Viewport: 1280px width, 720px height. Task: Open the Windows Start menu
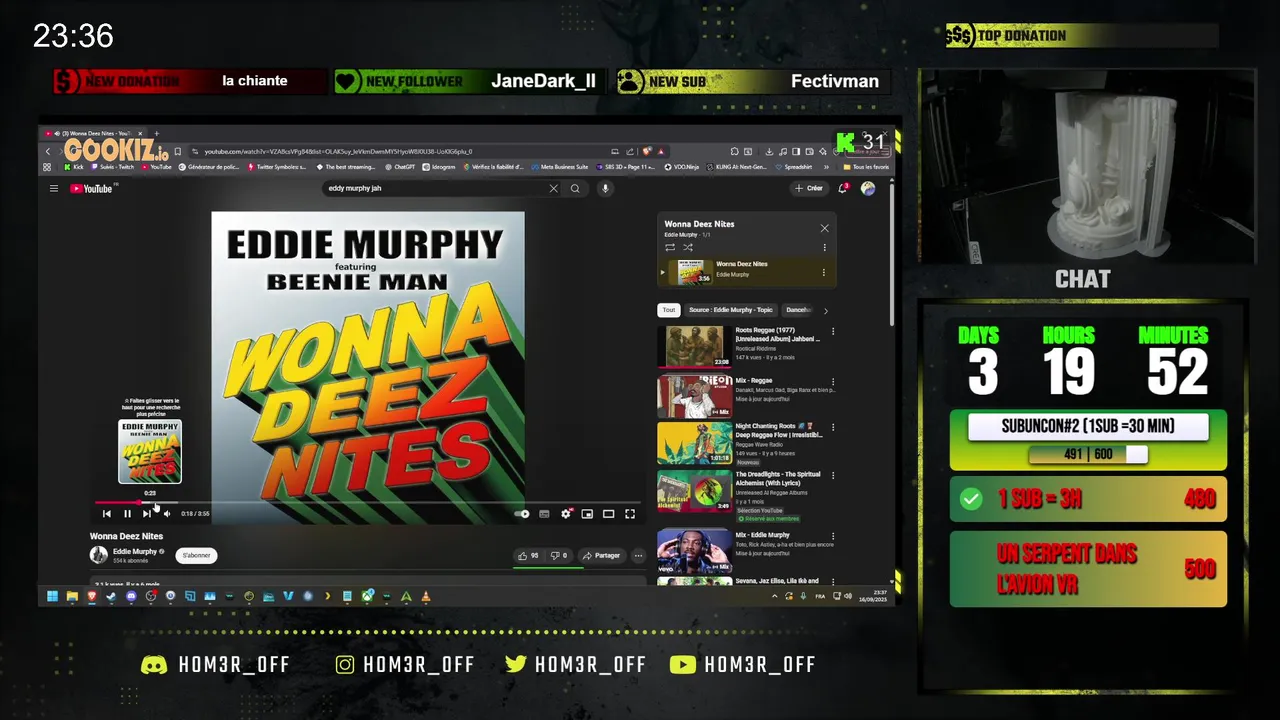coord(52,597)
